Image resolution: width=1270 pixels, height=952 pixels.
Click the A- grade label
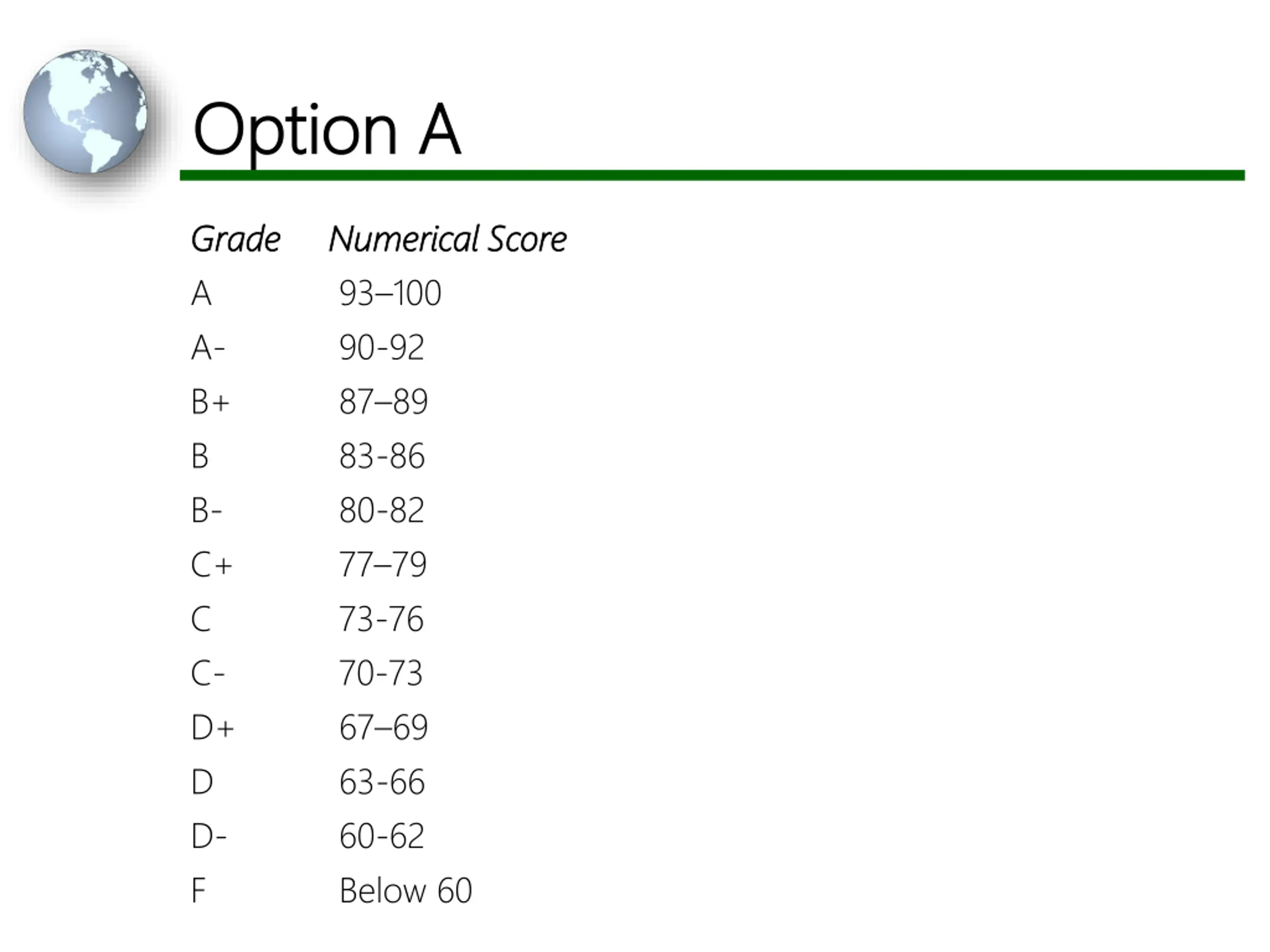(208, 348)
